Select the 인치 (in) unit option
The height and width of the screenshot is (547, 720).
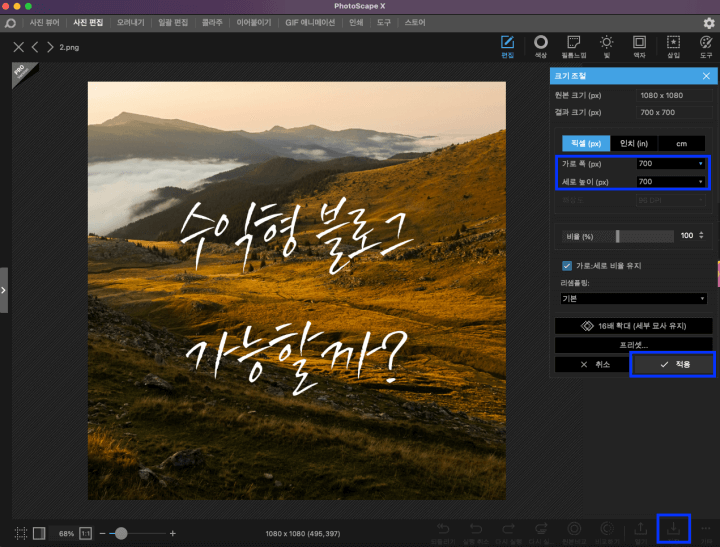pos(634,143)
